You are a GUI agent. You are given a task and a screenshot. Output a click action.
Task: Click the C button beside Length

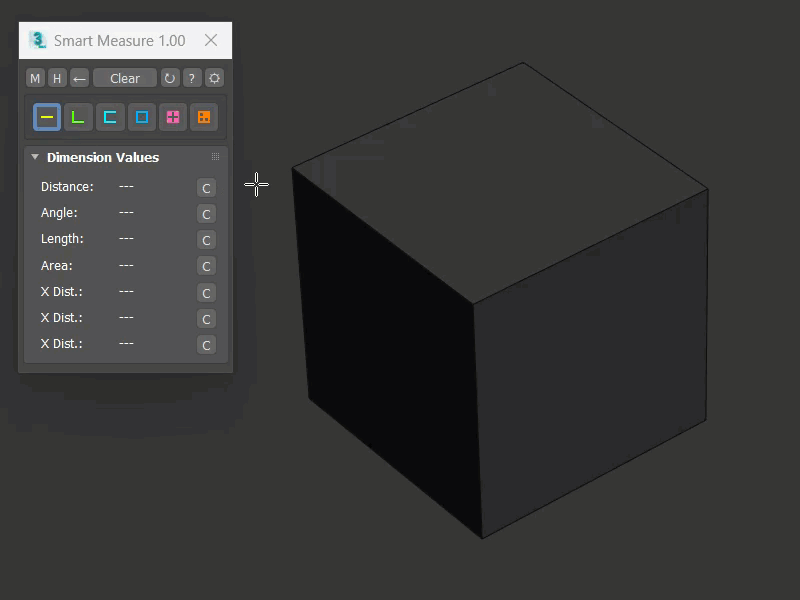click(x=206, y=240)
